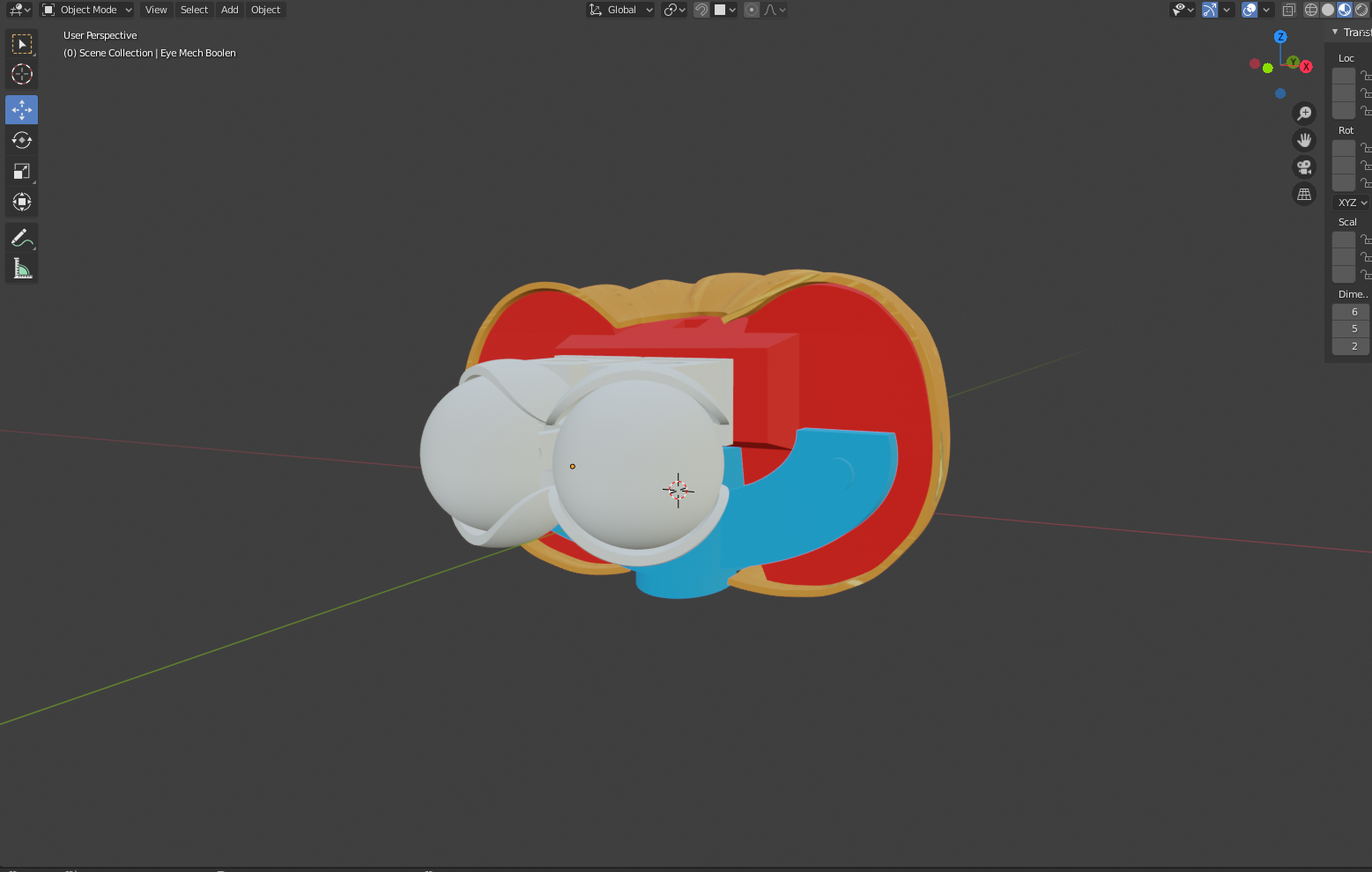Click the Dimensions field showing 2

tap(1351, 346)
